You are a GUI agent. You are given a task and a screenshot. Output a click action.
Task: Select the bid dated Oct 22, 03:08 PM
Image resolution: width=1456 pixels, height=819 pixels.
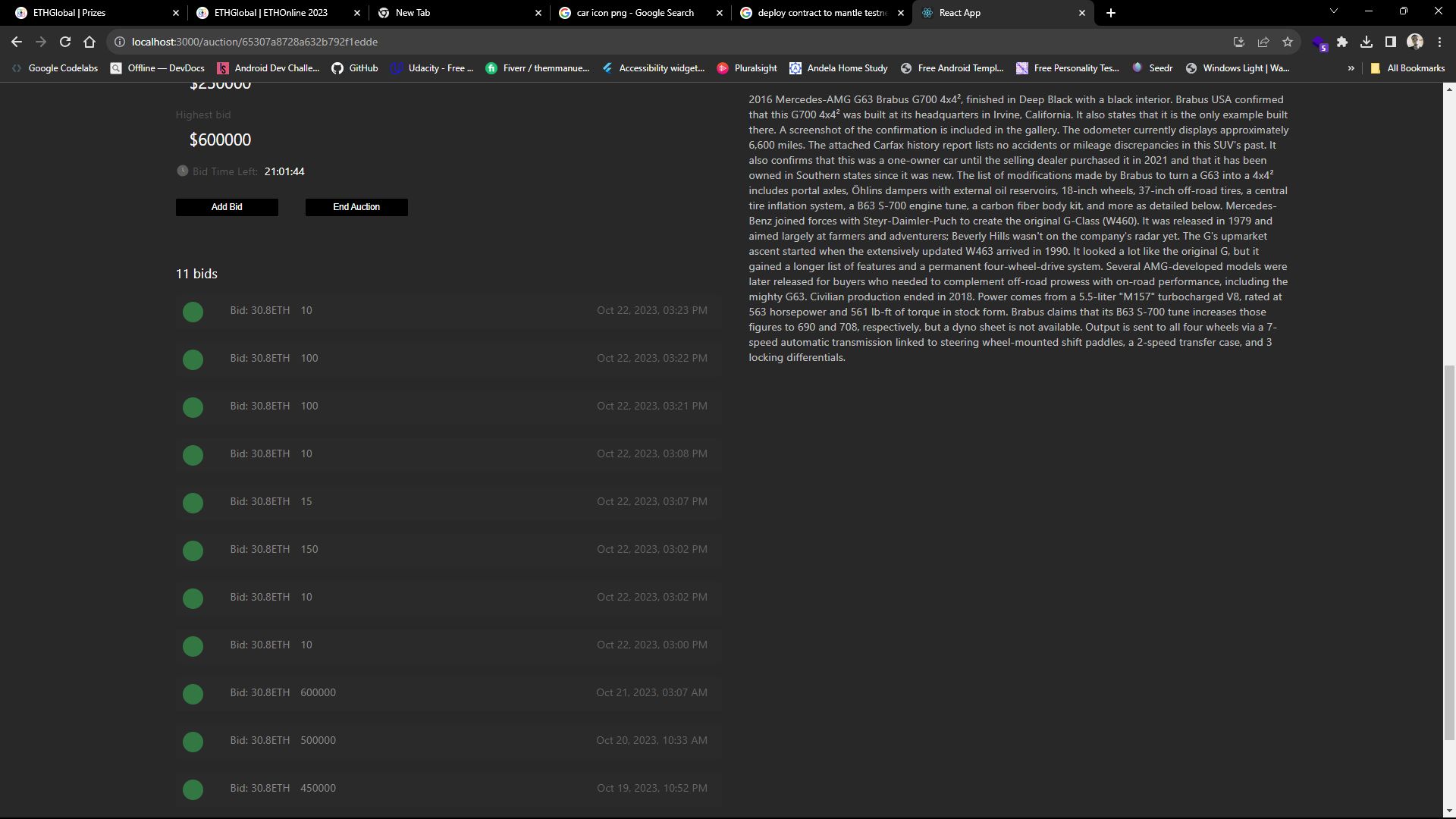tap(448, 455)
